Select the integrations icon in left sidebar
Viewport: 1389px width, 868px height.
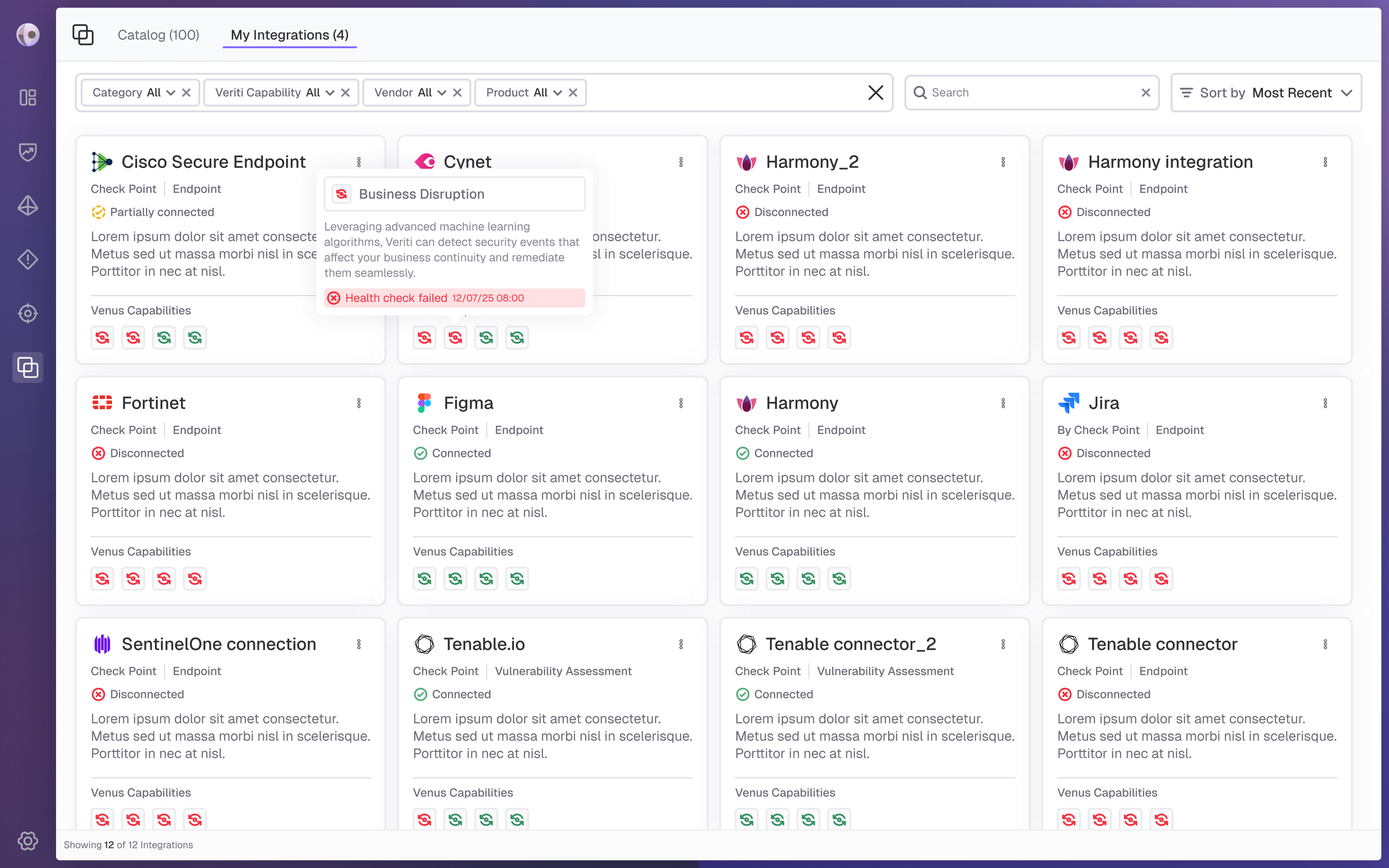point(27,368)
